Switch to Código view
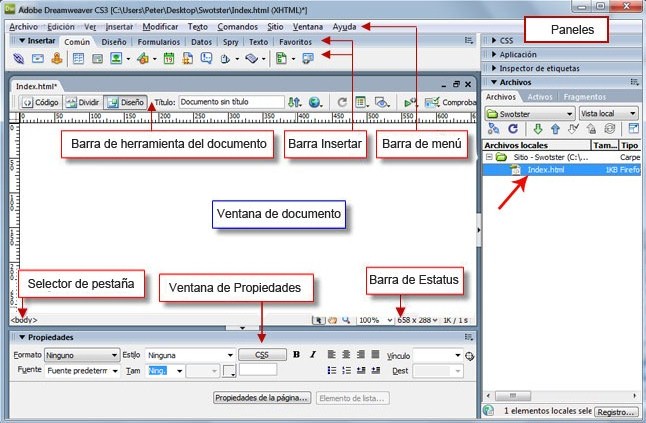Screen dimensions: 646x423 coord(40,102)
